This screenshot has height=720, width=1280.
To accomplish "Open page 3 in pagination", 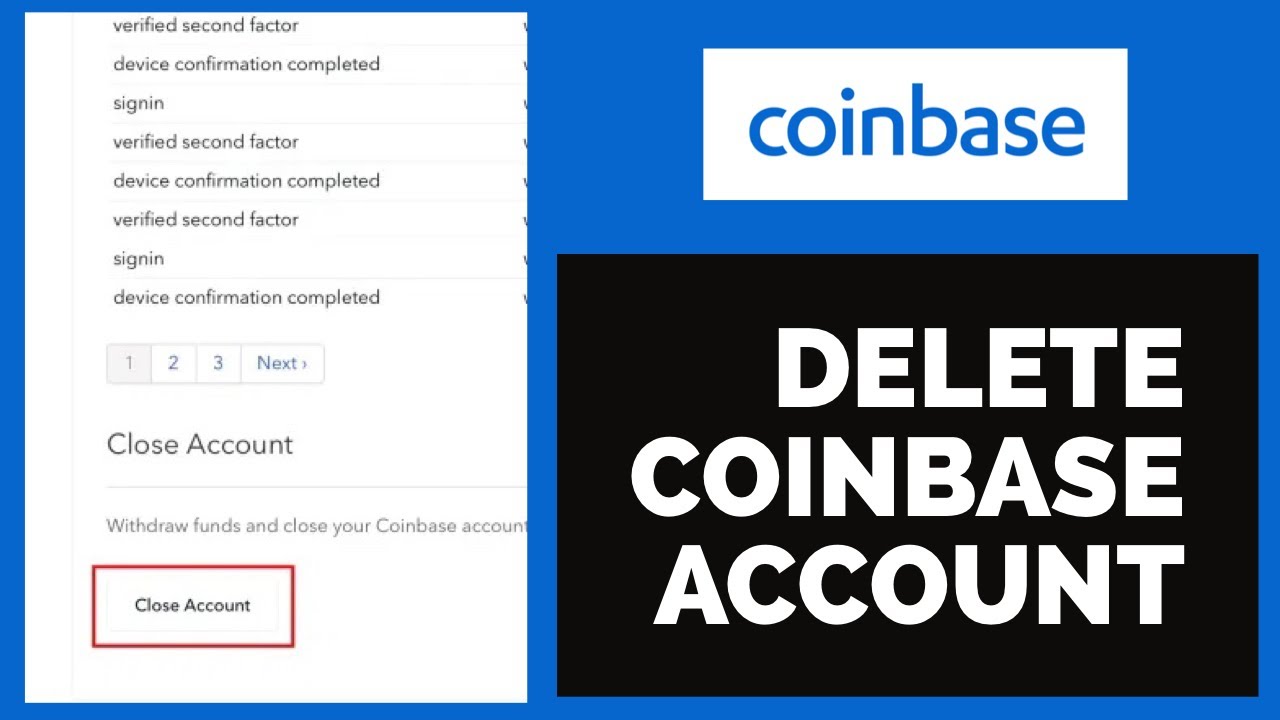I will (218, 363).
